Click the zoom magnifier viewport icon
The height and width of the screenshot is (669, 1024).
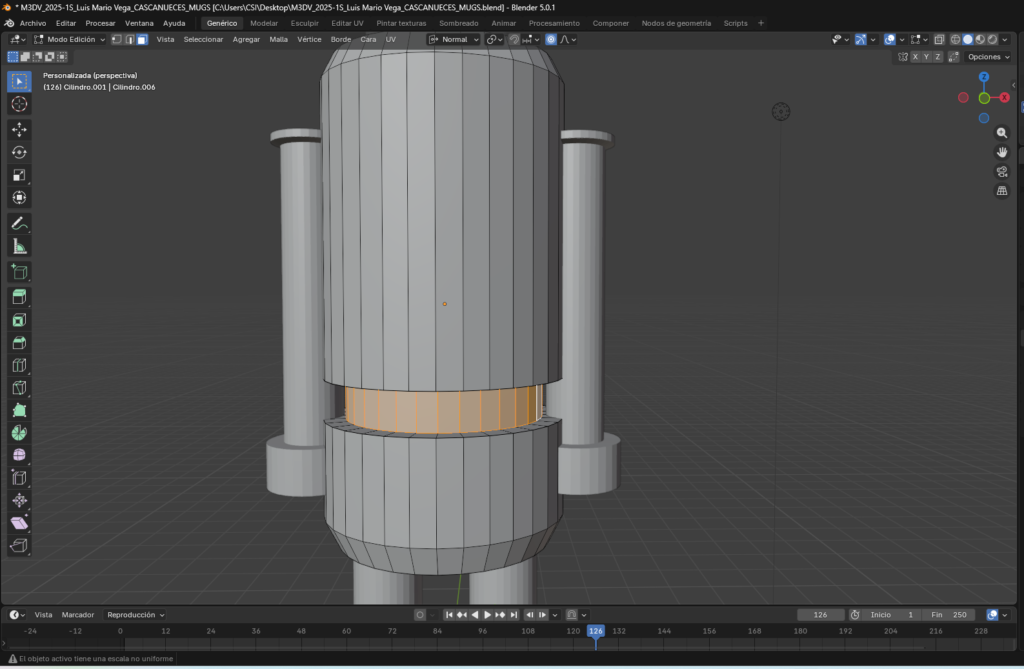click(x=1002, y=133)
